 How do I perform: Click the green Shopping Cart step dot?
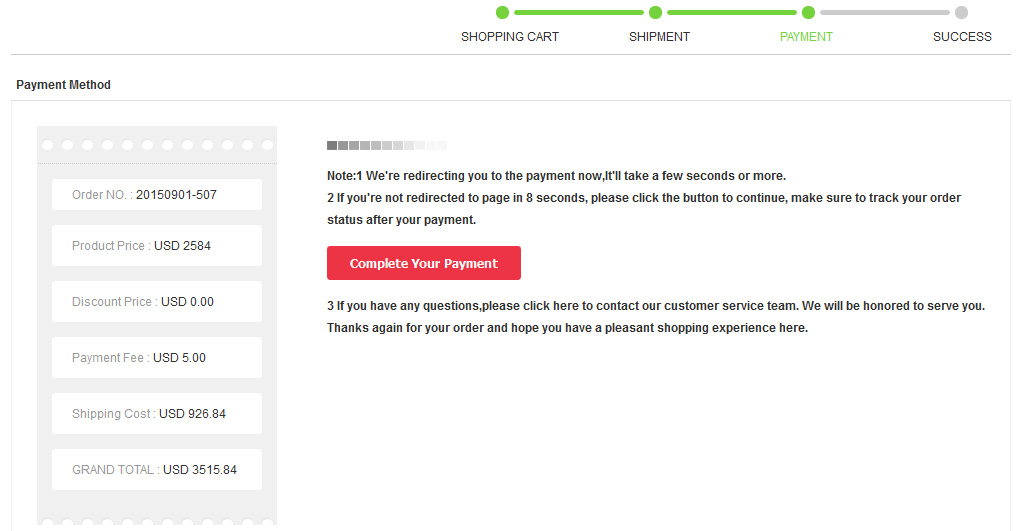point(502,12)
